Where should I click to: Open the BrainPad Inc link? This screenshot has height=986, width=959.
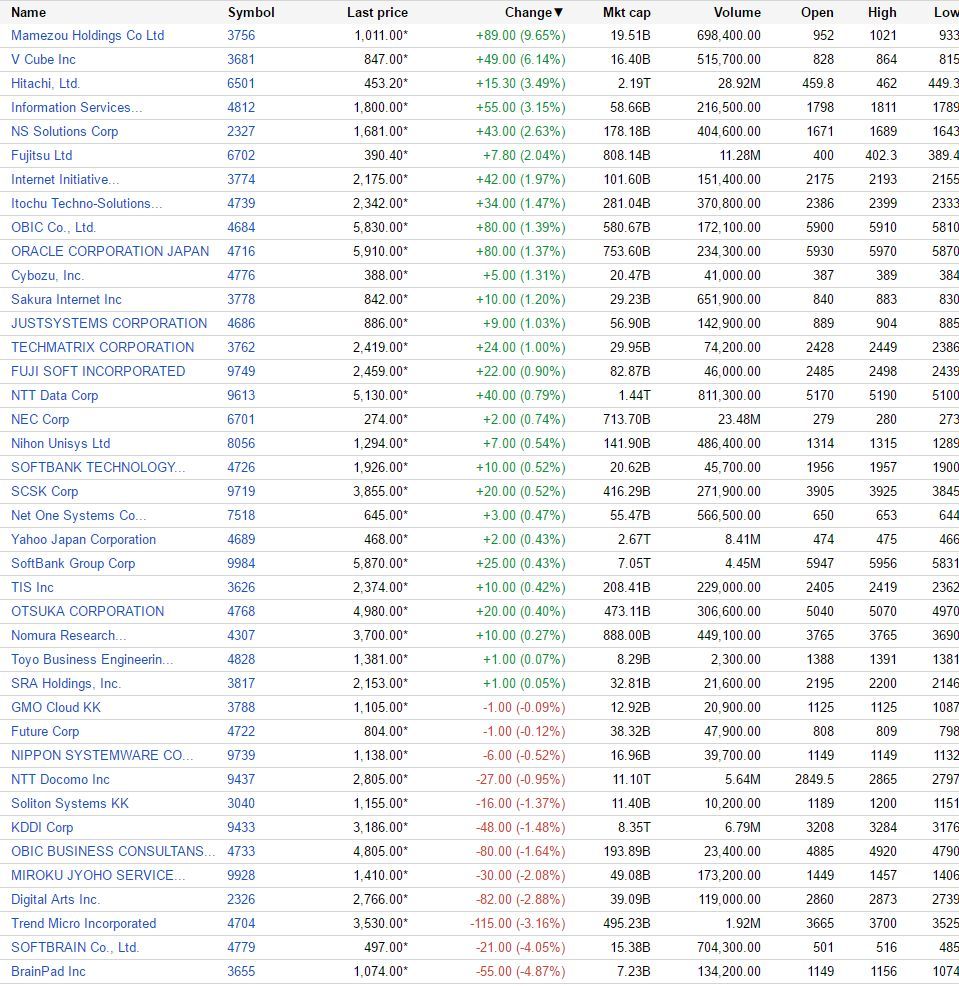(x=48, y=971)
